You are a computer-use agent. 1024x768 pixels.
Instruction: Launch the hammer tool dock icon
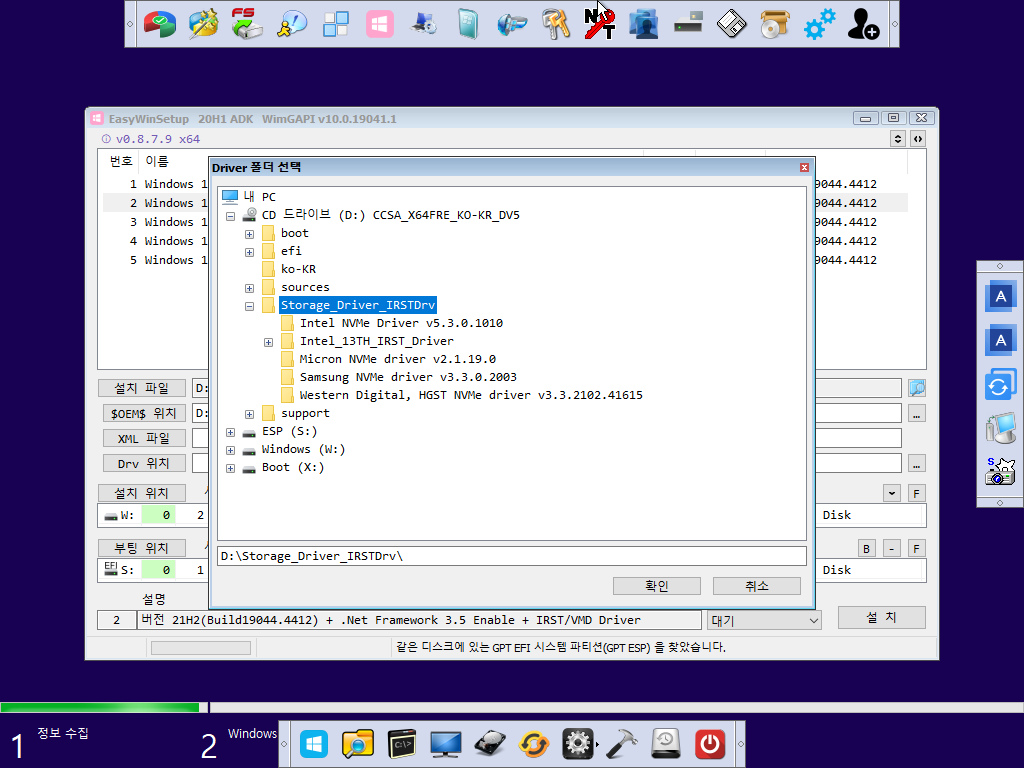coord(622,744)
